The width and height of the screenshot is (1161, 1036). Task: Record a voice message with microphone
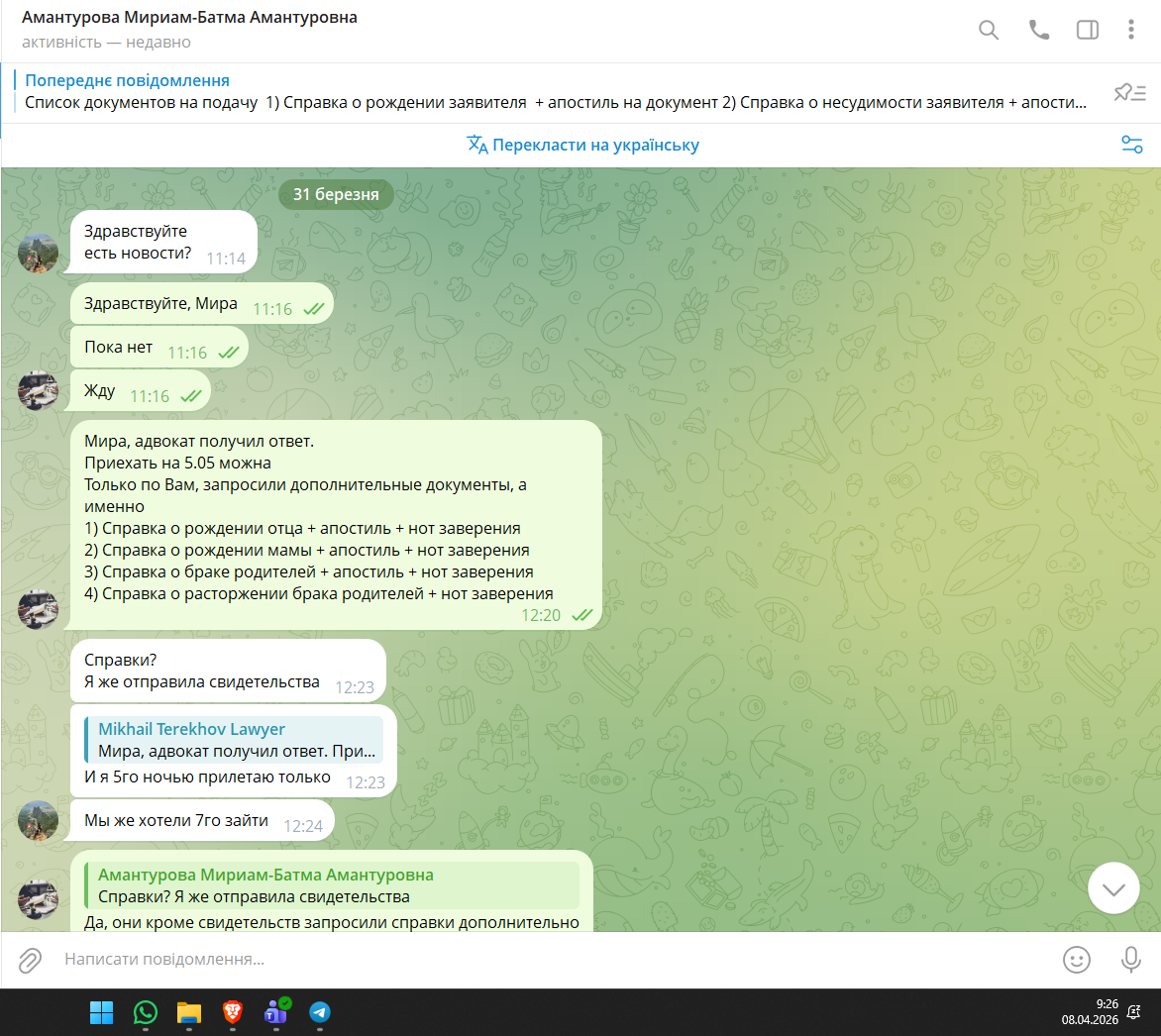pyautogui.click(x=1130, y=960)
